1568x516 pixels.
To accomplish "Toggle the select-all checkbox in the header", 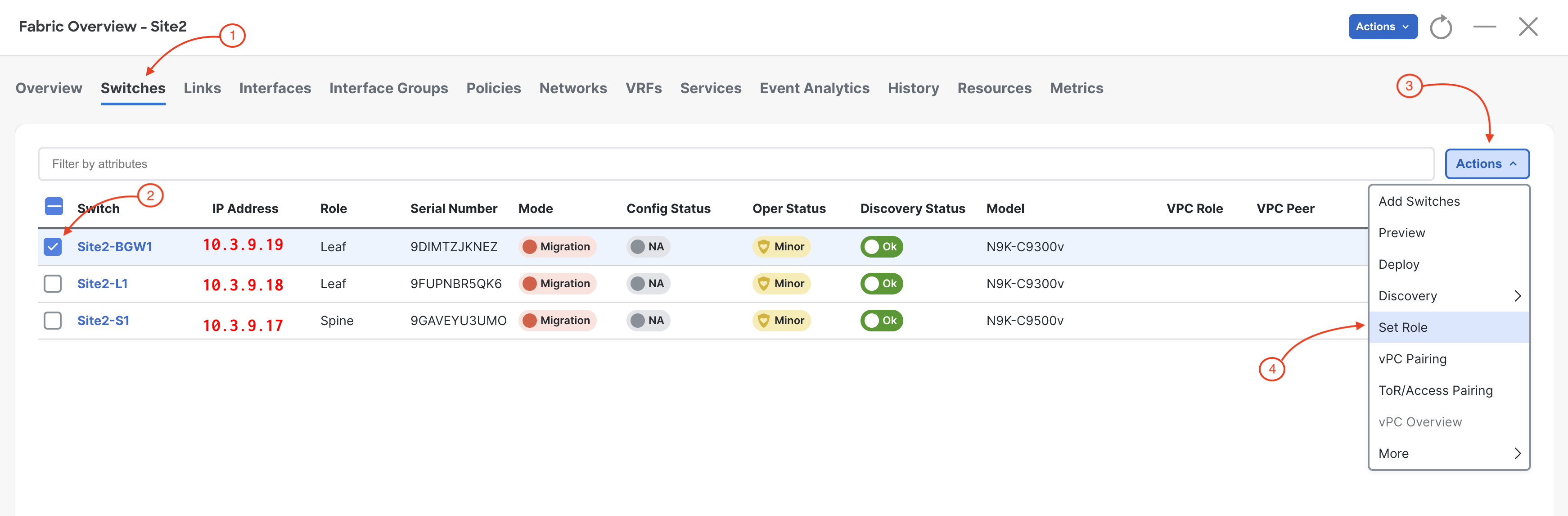I will [x=54, y=207].
